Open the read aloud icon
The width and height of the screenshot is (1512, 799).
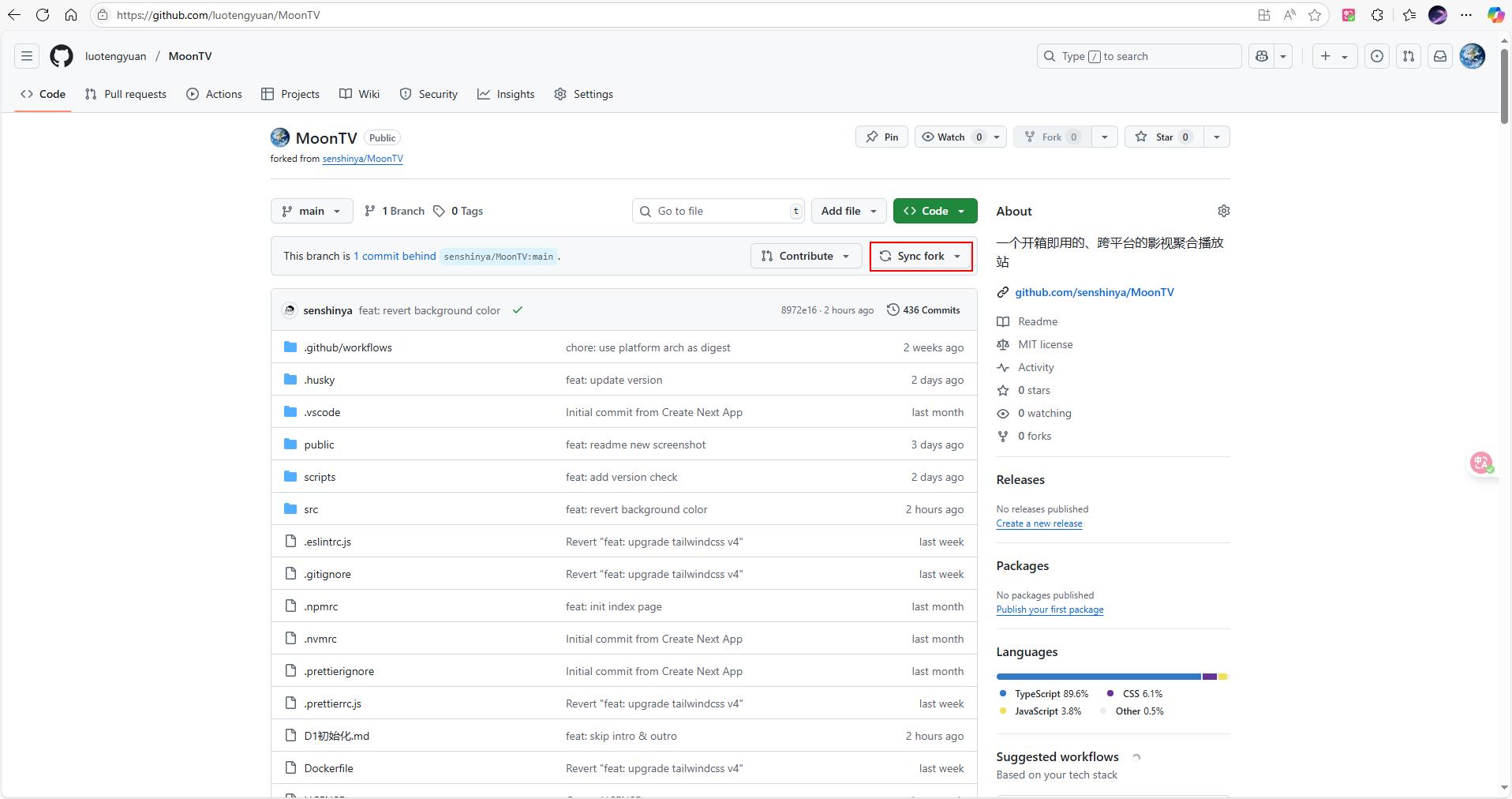click(x=1289, y=15)
